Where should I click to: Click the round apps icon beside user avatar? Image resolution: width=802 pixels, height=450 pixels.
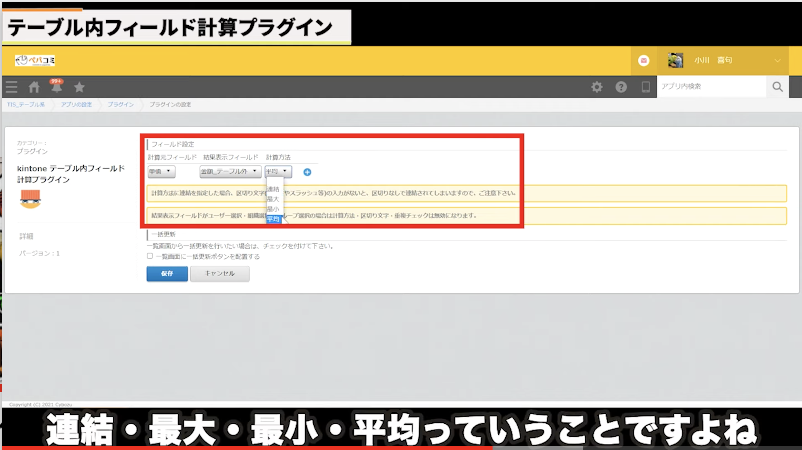tap(644, 60)
